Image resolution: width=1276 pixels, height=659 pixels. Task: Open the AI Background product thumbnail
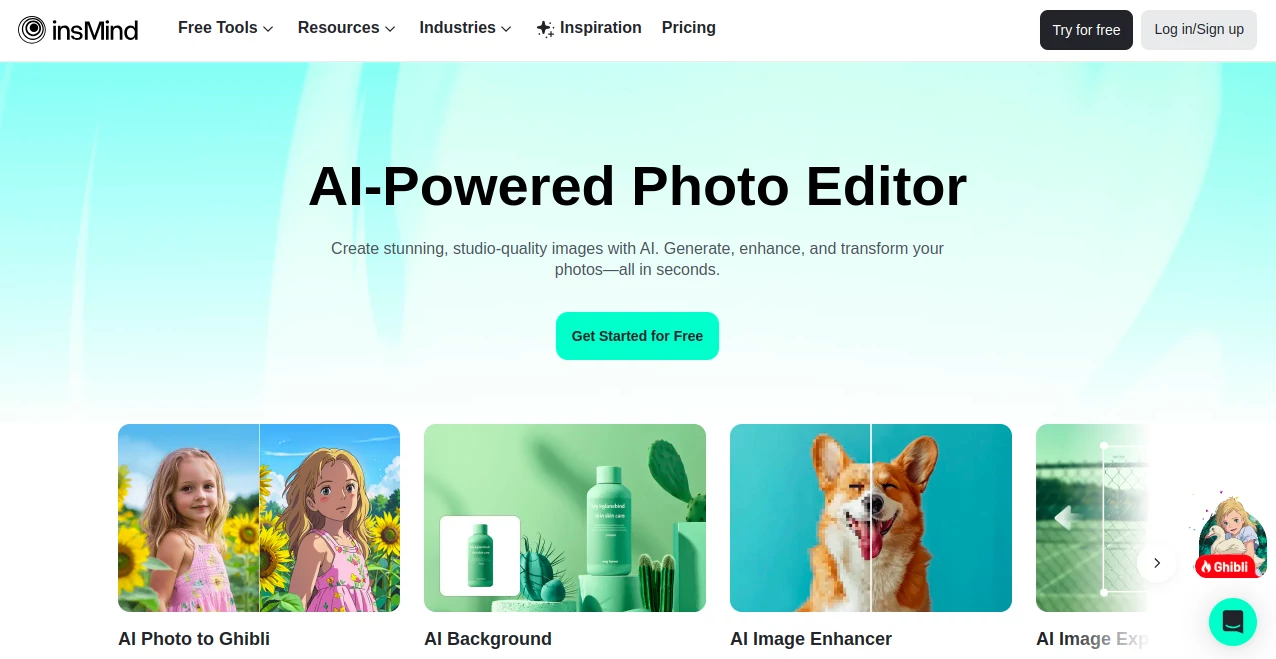(x=565, y=518)
